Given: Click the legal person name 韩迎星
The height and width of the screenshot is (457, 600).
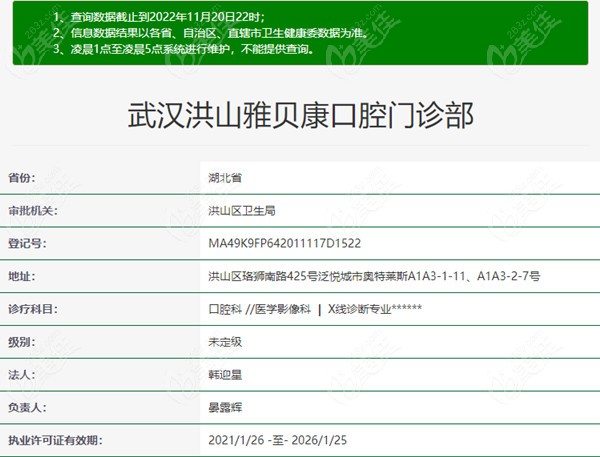Looking at the screenshot, I should point(225,375).
